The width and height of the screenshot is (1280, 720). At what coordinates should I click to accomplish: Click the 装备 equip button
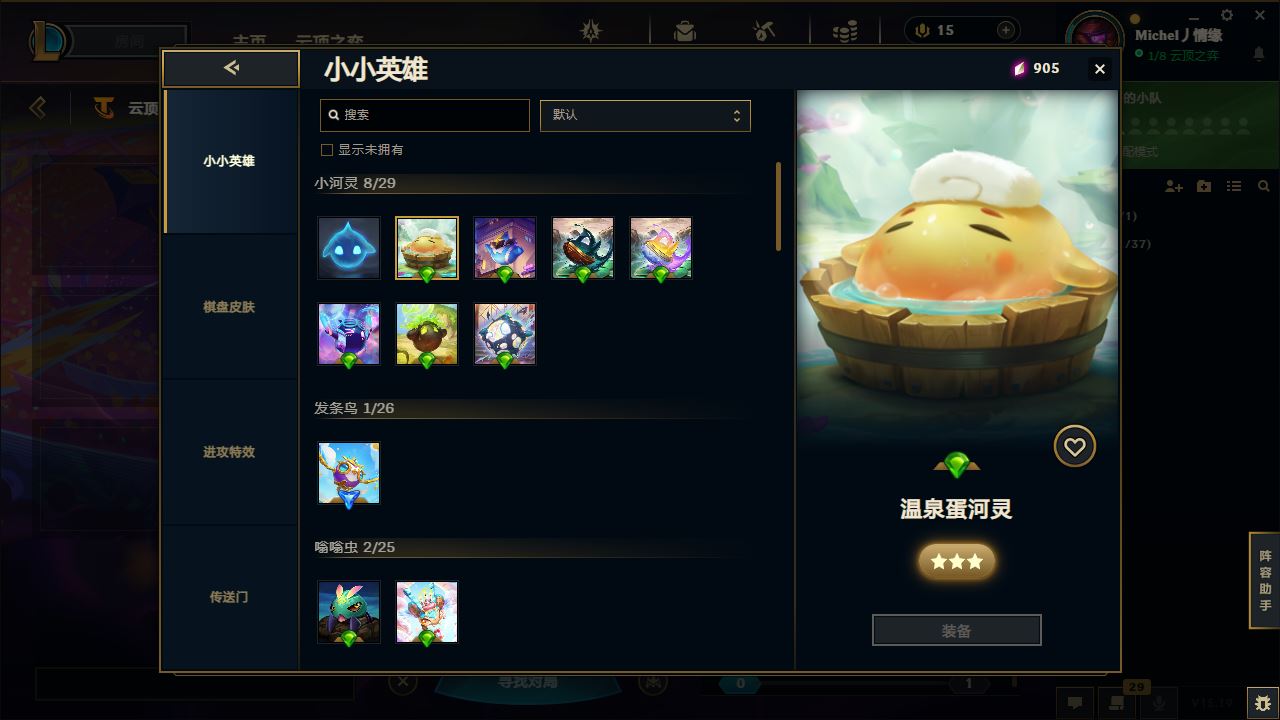[x=957, y=631]
